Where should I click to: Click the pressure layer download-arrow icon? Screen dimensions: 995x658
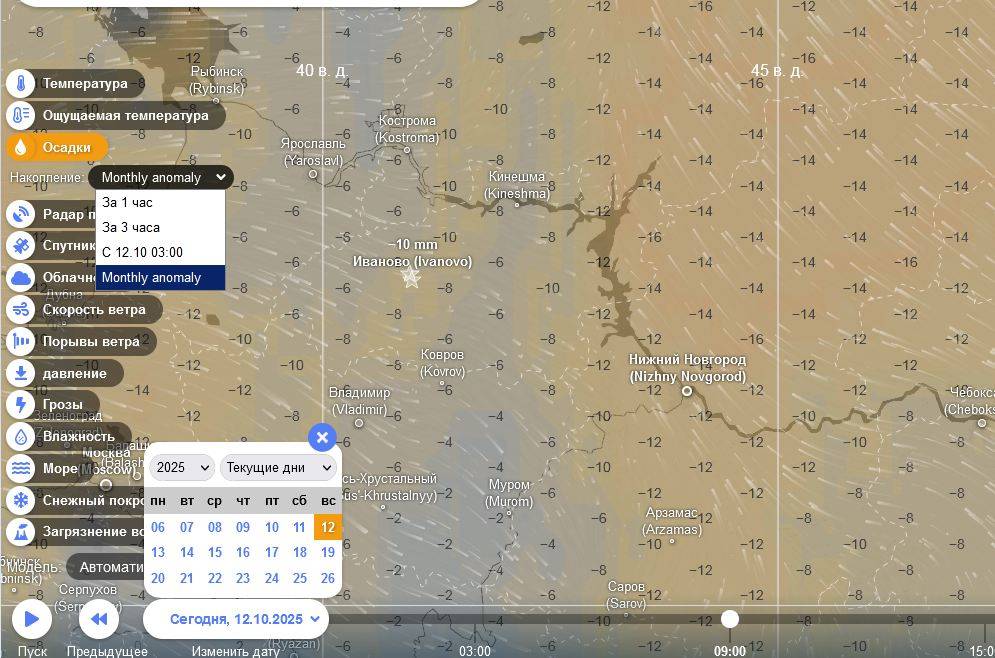pos(20,374)
